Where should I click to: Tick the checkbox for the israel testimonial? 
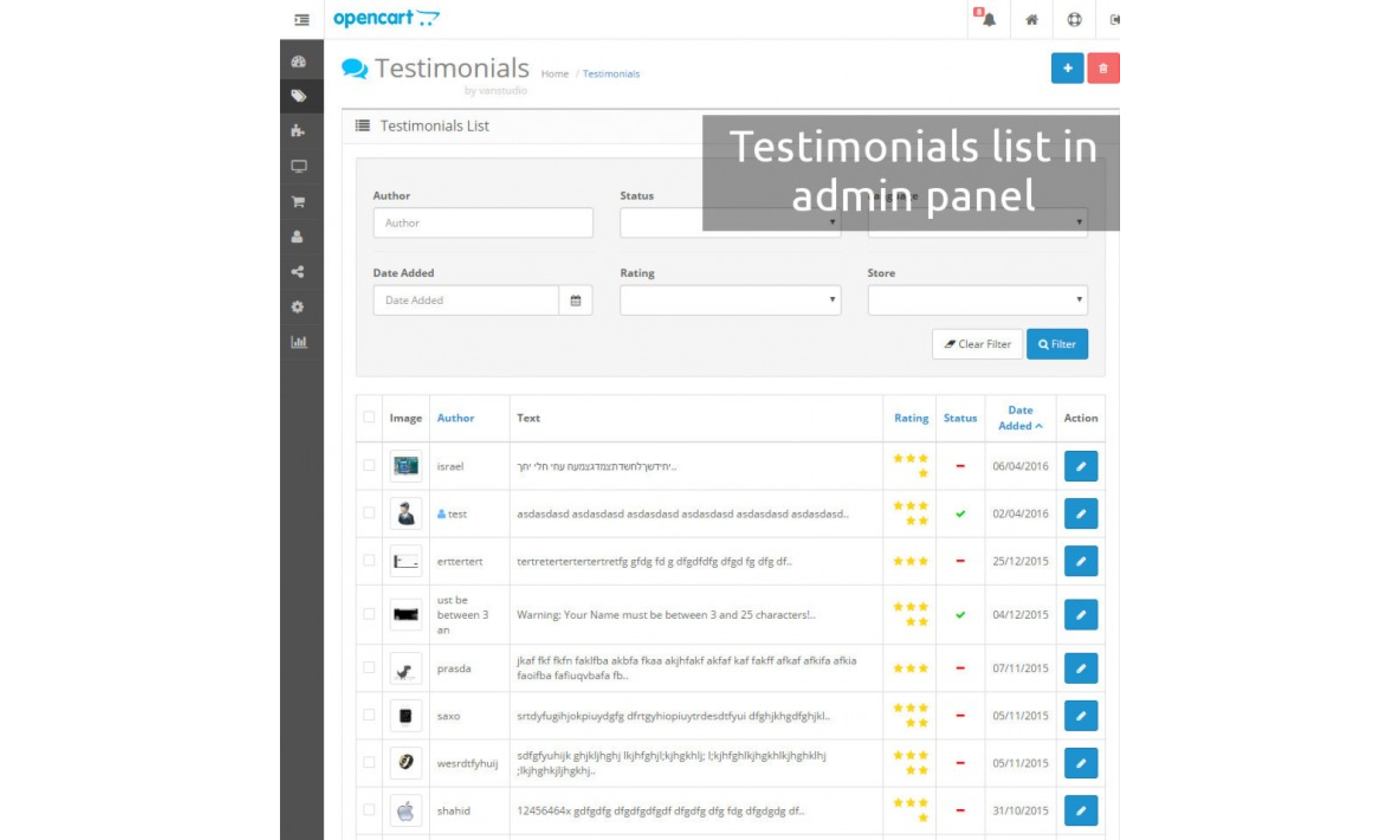(x=368, y=465)
